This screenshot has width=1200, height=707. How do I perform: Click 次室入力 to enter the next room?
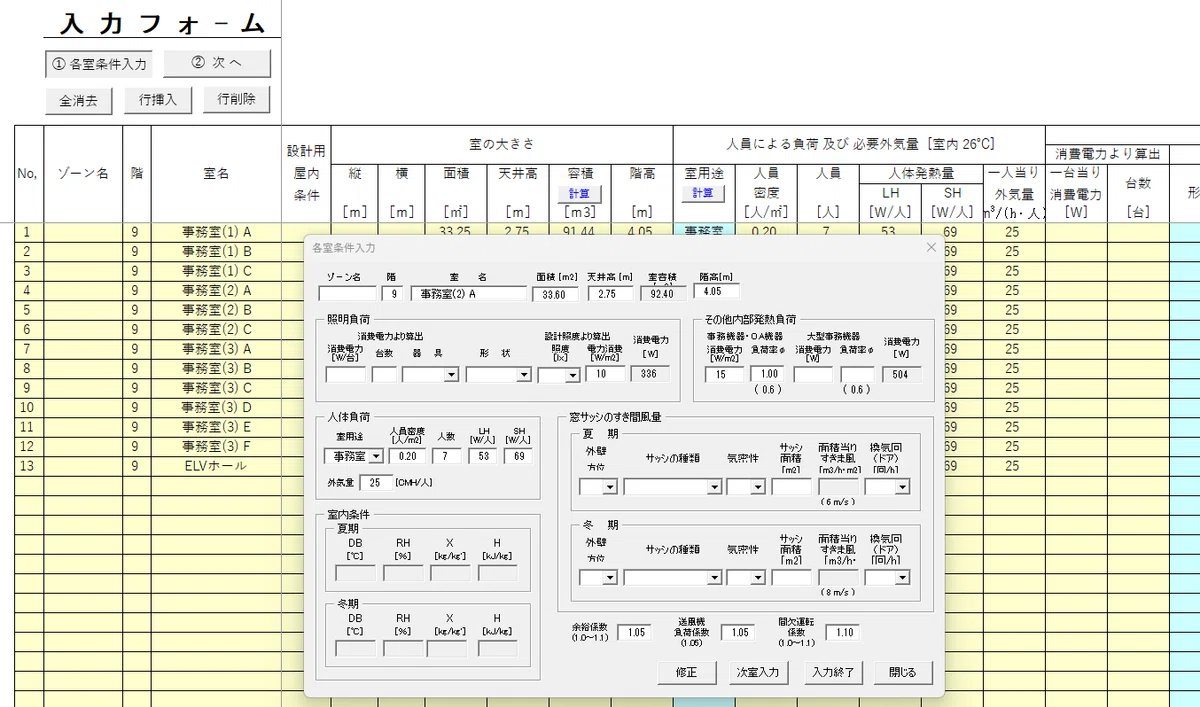(x=757, y=672)
